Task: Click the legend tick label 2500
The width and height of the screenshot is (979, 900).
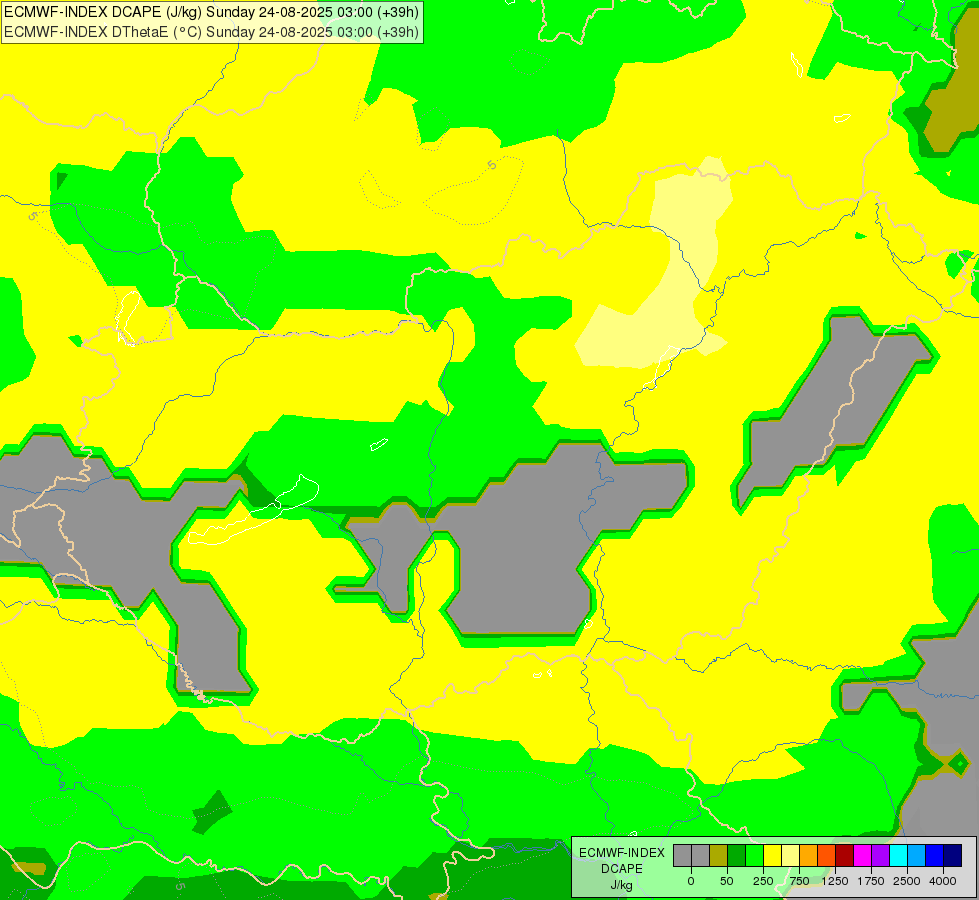Action: (907, 881)
